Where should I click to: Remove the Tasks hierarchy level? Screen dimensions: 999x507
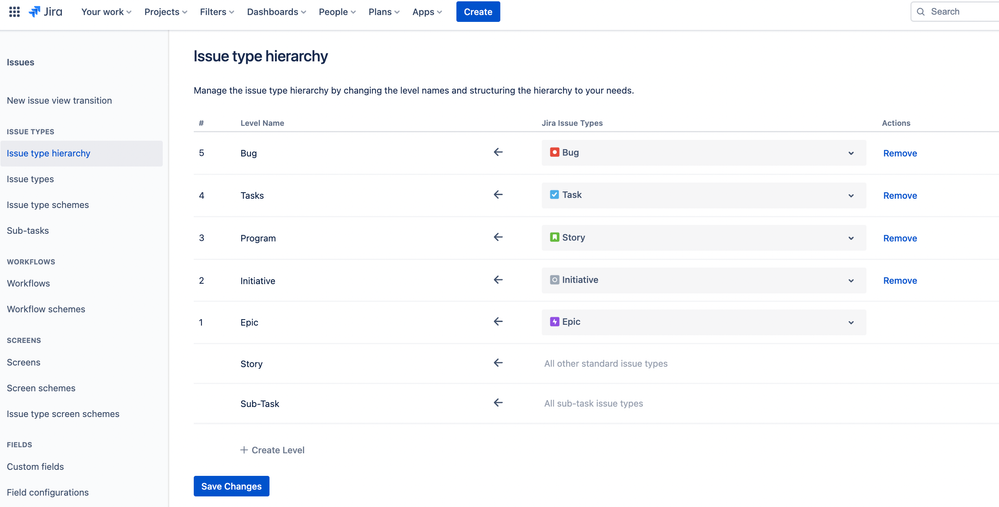[899, 196]
